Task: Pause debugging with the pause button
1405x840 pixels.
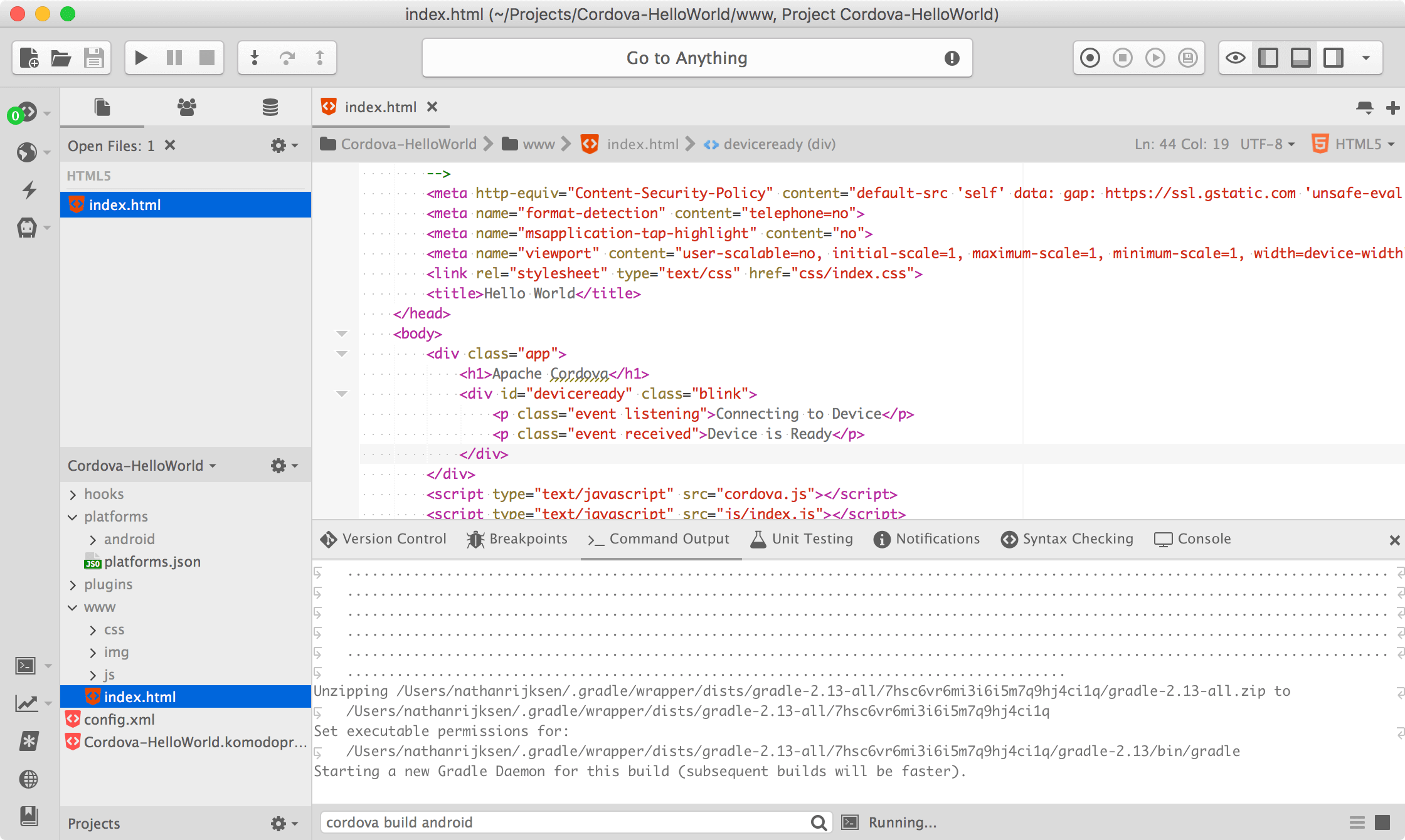Action: pyautogui.click(x=174, y=58)
